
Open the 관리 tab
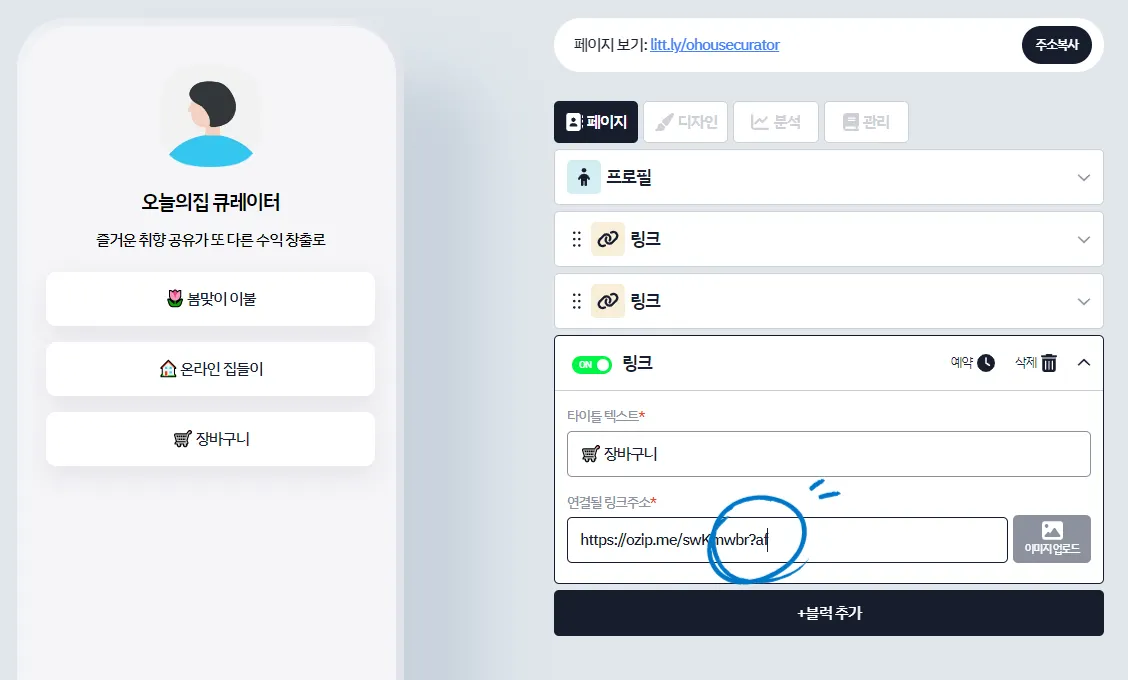(866, 122)
